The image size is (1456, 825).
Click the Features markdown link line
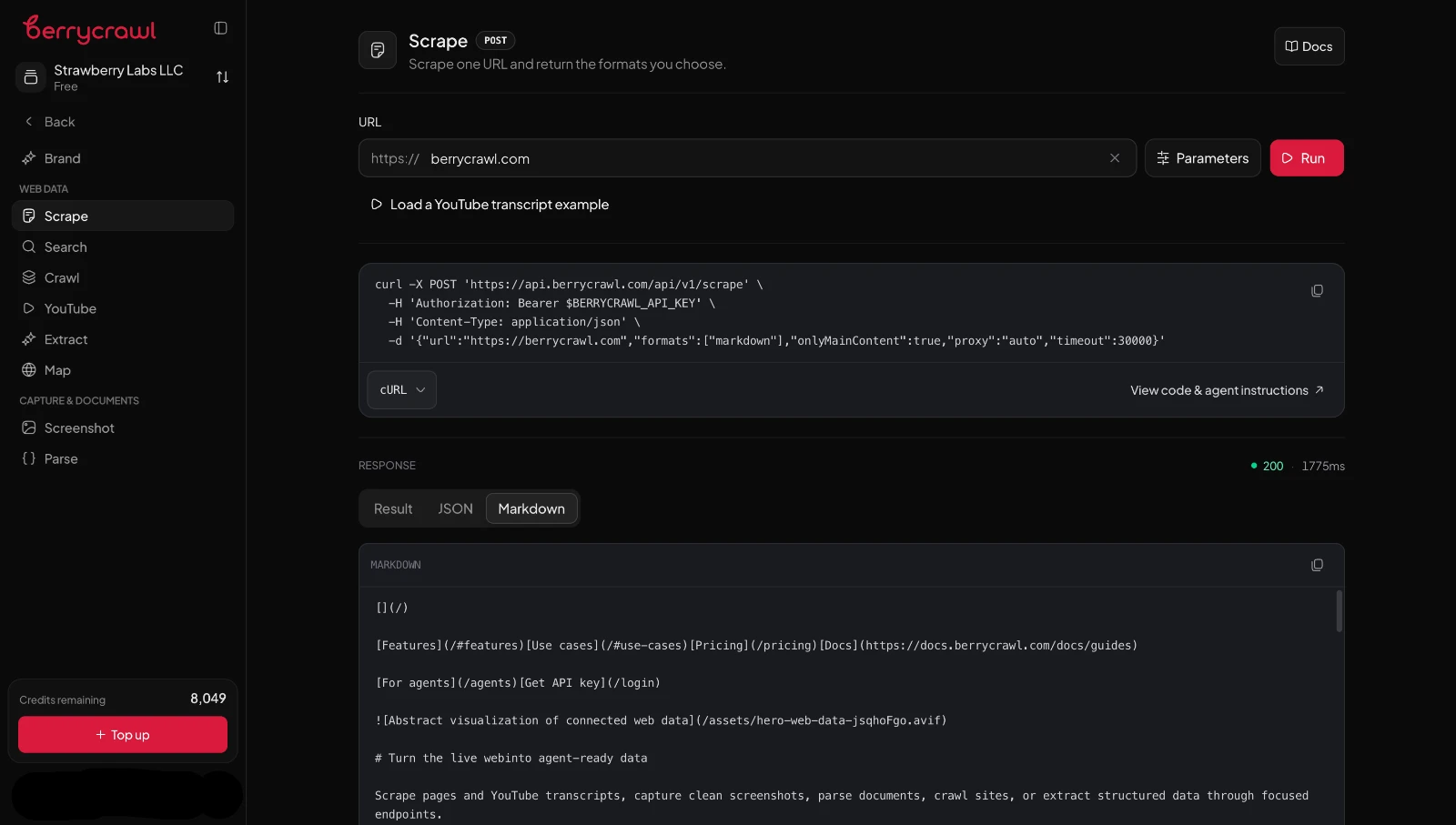tap(756, 646)
